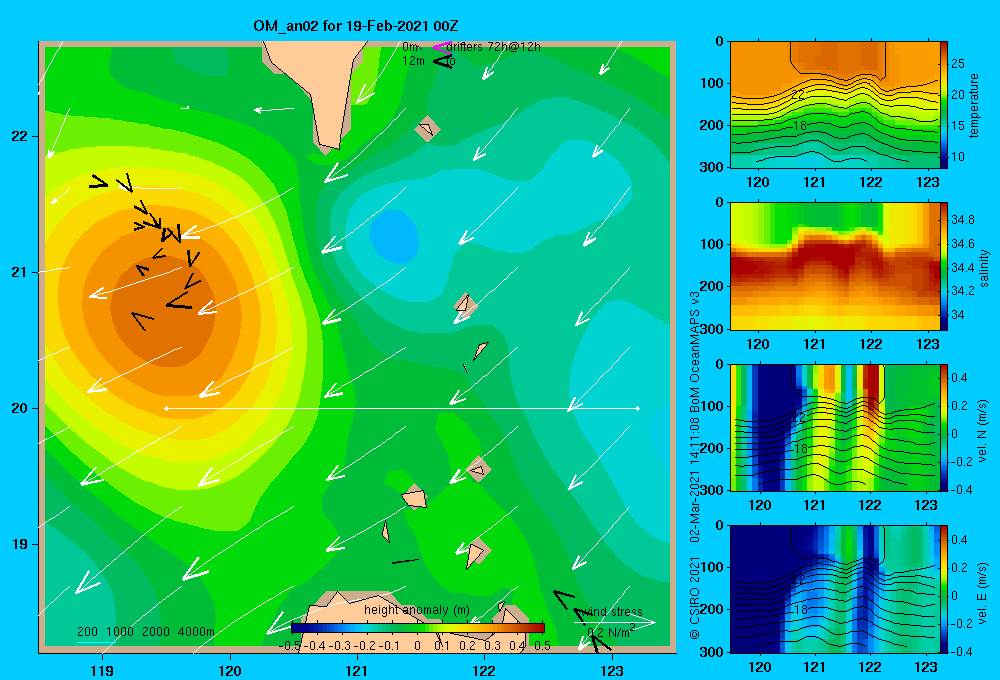The image size is (1000, 680).
Task: Click latitude label 22 on main map
Action: (19, 136)
